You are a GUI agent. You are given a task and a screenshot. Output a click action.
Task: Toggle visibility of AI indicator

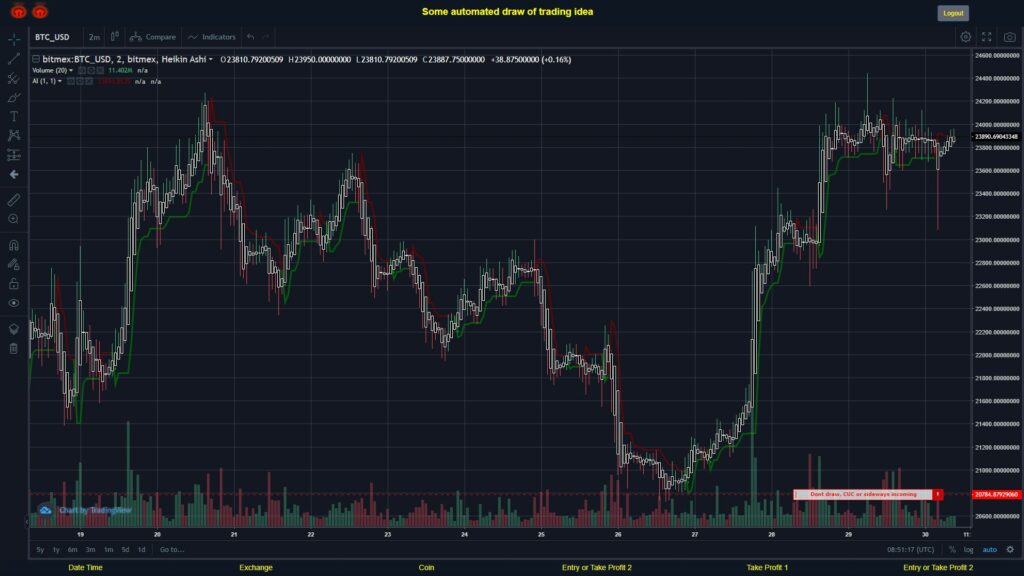pyautogui.click(x=71, y=82)
